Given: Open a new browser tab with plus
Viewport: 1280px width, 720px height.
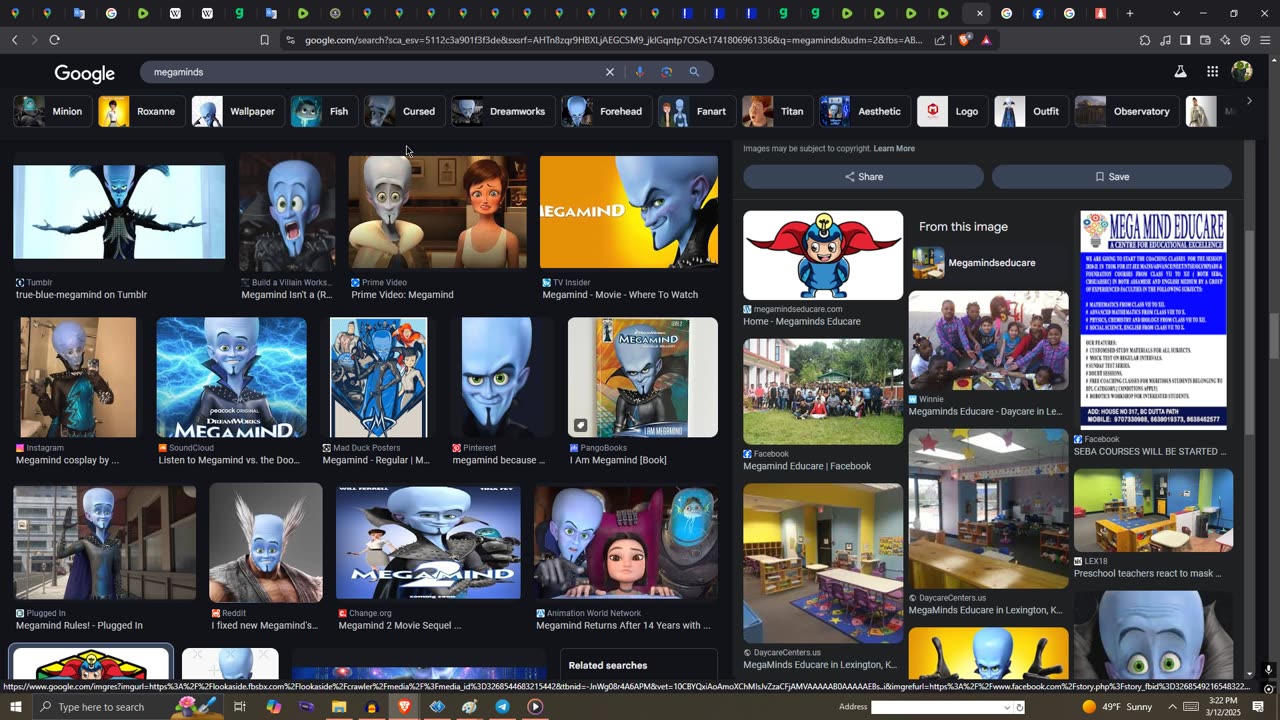Looking at the screenshot, I should [x=1130, y=13].
